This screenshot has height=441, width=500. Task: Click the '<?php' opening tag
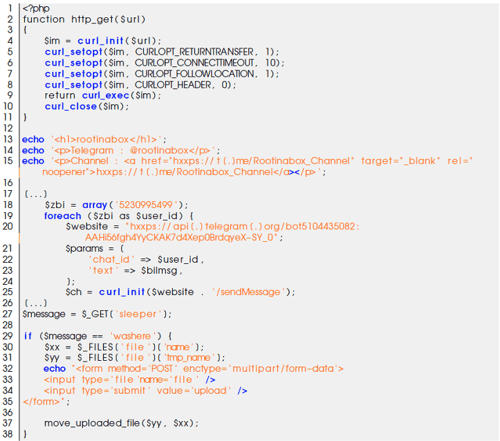[x=36, y=8]
